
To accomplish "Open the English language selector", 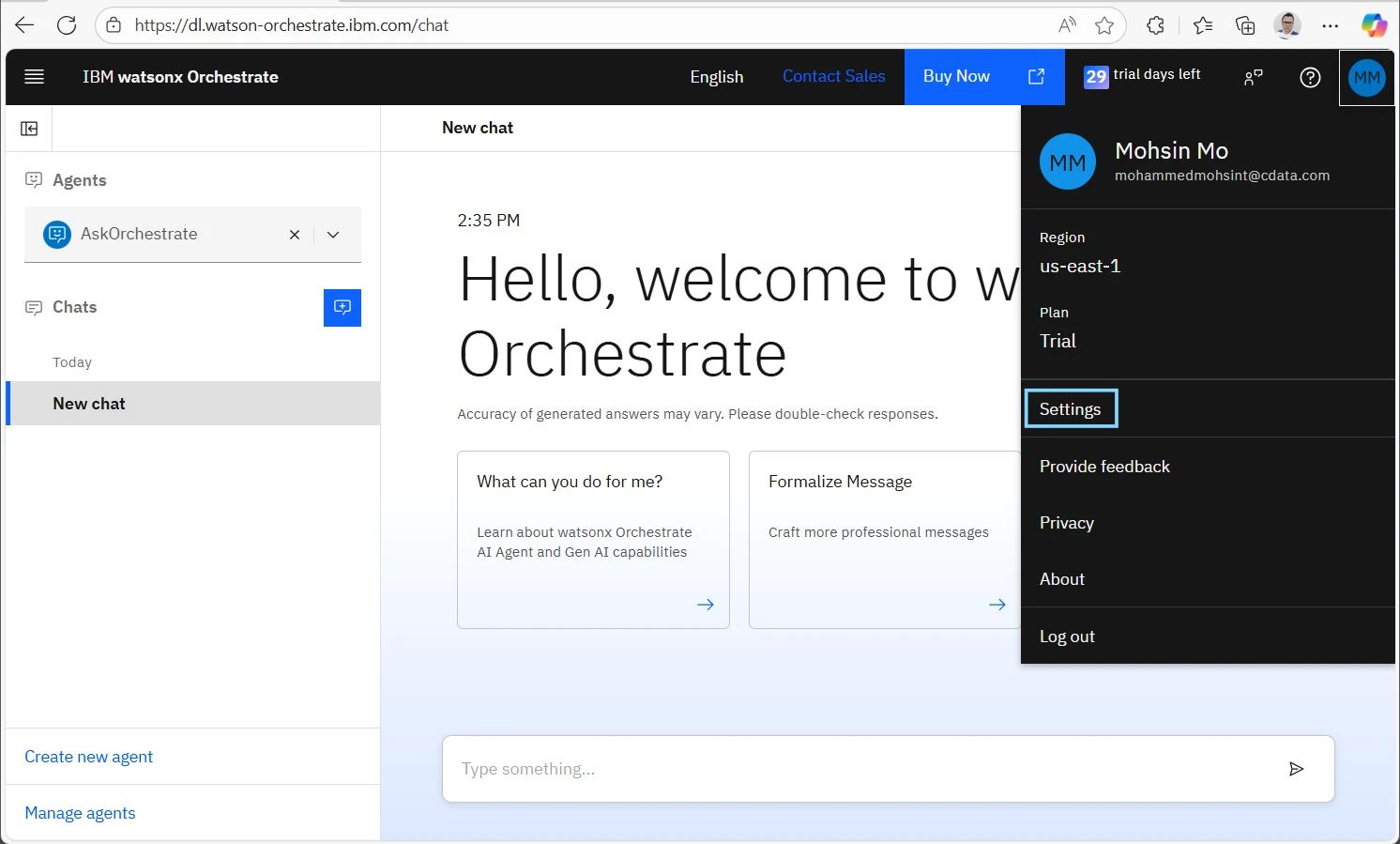I will (x=716, y=77).
